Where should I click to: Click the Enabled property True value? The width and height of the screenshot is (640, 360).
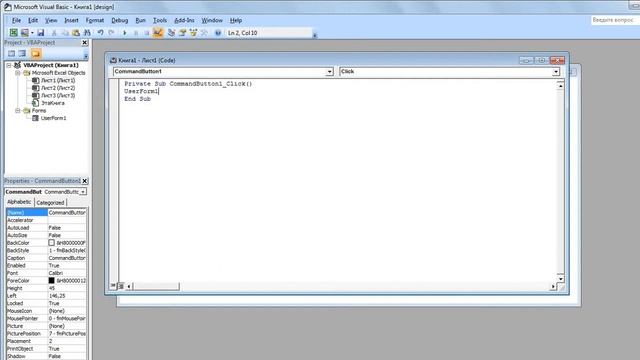pos(67,266)
